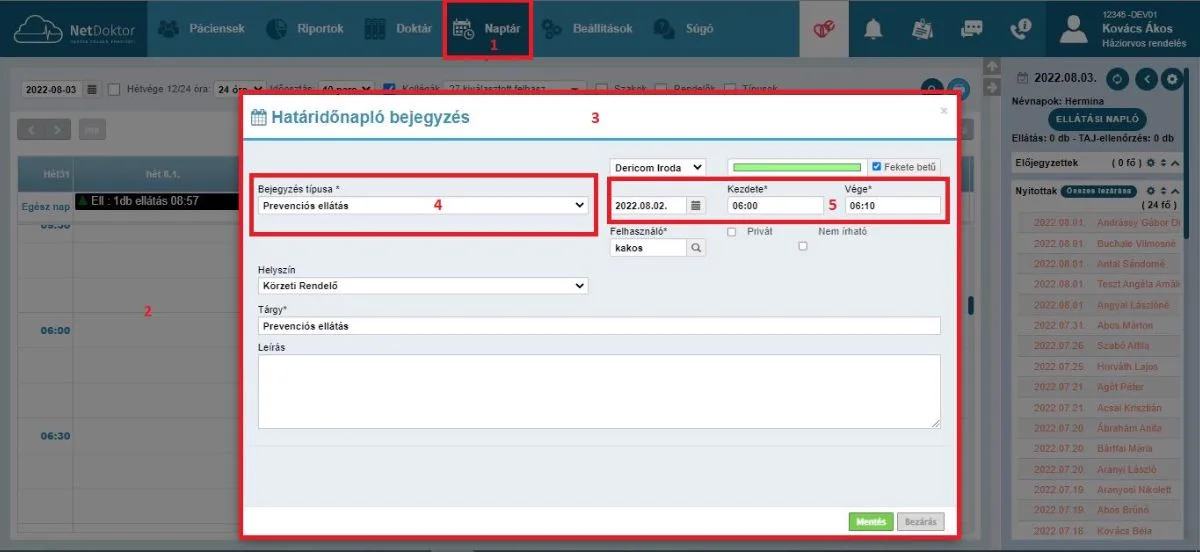
Task: Click the refresh icon in right panel
Action: coord(1119,78)
